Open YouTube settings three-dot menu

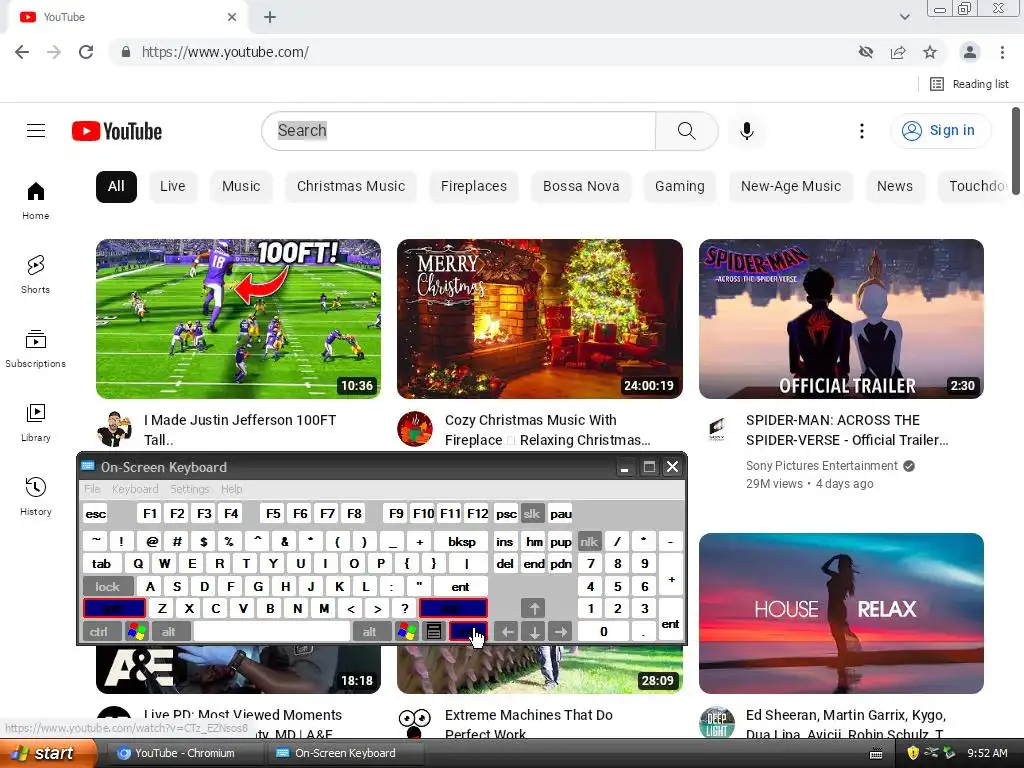coord(861,131)
